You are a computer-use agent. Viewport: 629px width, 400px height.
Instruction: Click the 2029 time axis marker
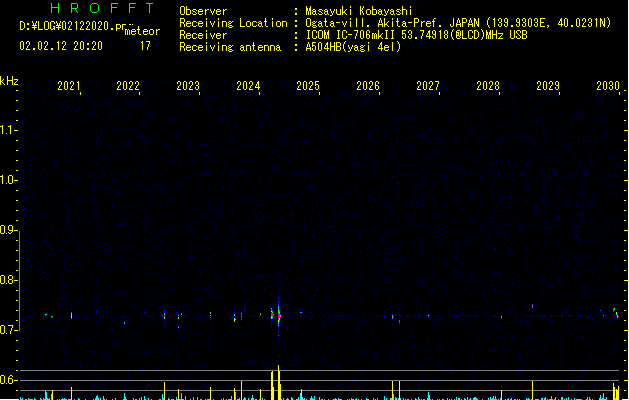[x=548, y=85]
